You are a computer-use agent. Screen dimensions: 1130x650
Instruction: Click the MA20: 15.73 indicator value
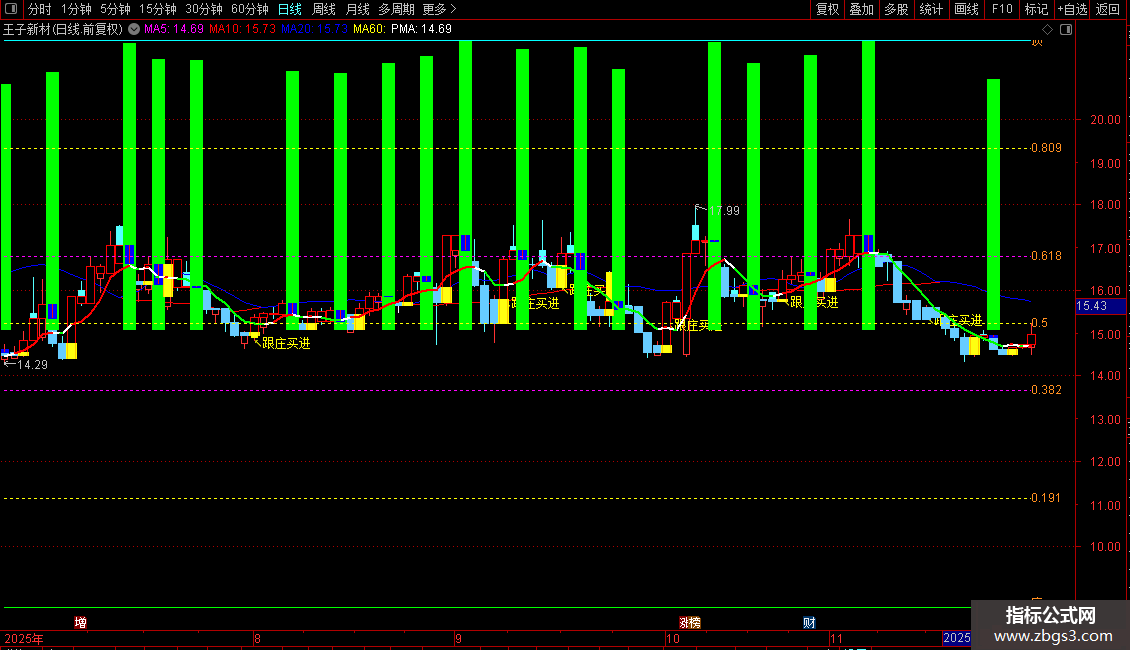tap(314, 29)
